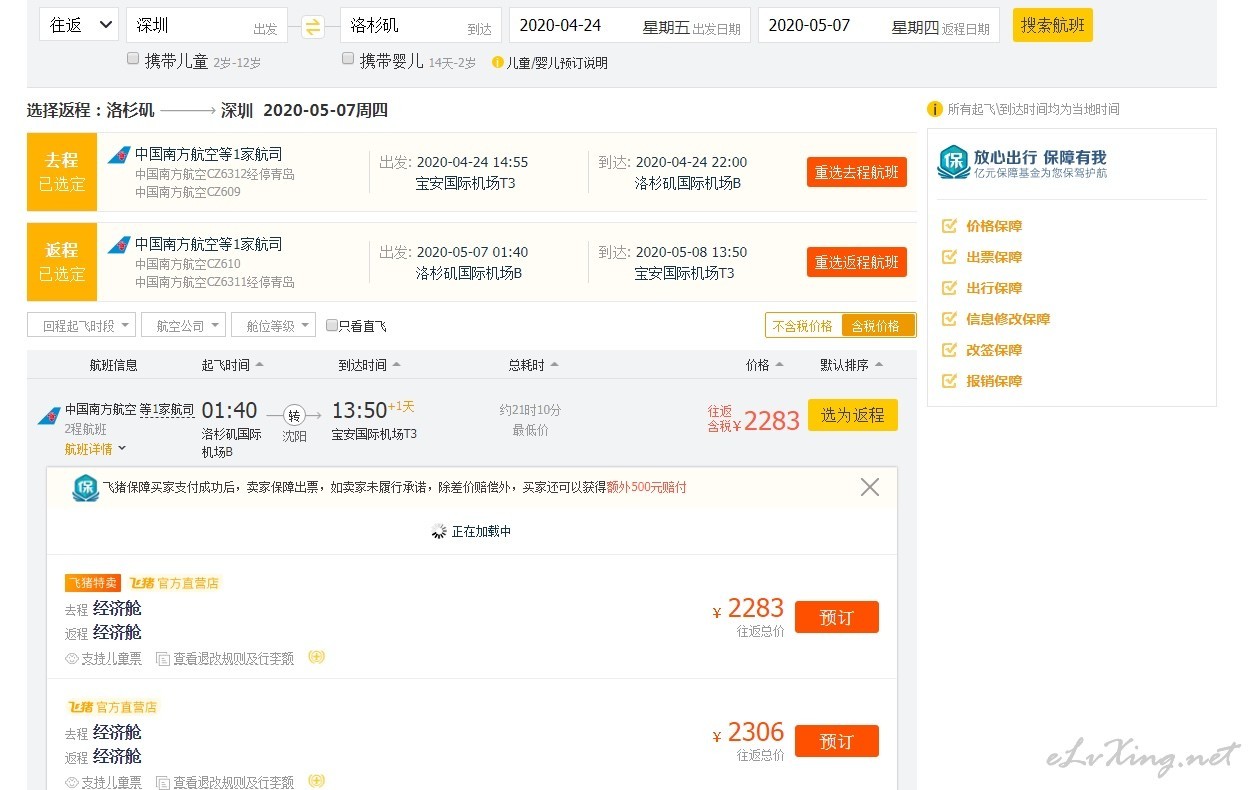
Task: Open the 舱位等级 filter dropdown
Action: [x=274, y=325]
